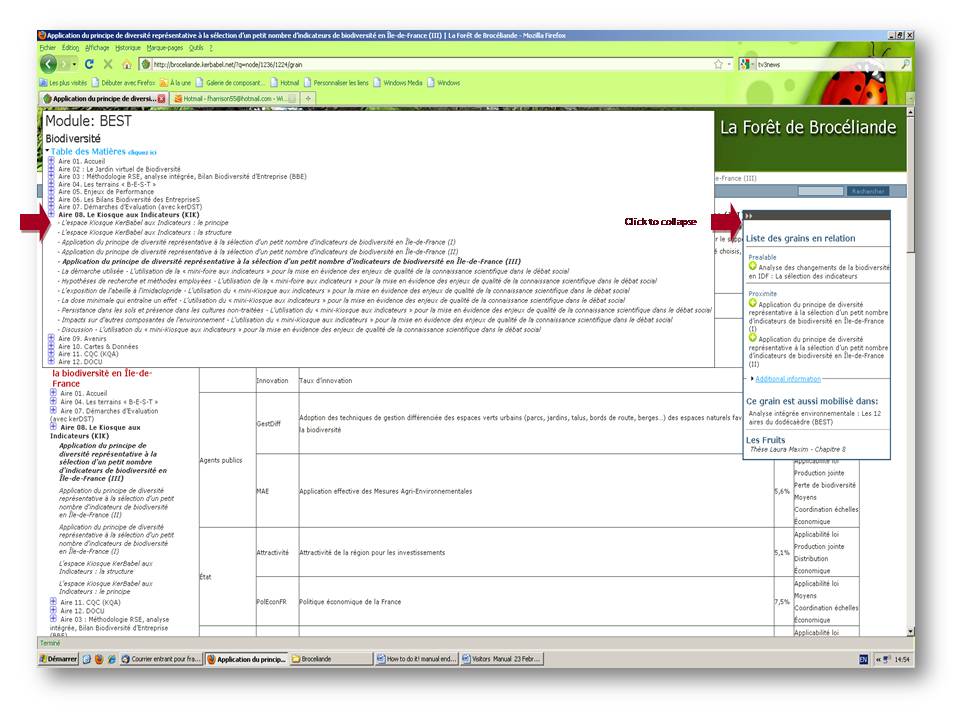Reload the page with the refresh icon
960x720 pixels.
click(89, 64)
